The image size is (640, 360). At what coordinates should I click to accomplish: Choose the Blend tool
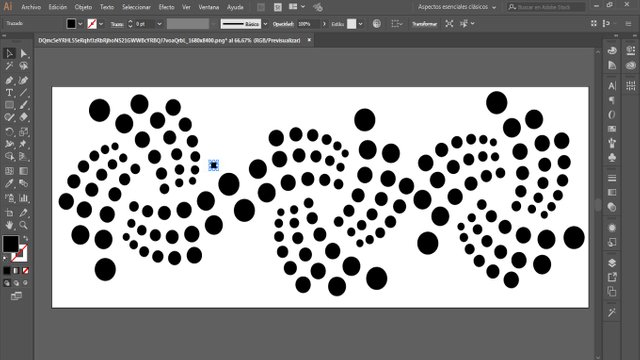click(x=23, y=183)
